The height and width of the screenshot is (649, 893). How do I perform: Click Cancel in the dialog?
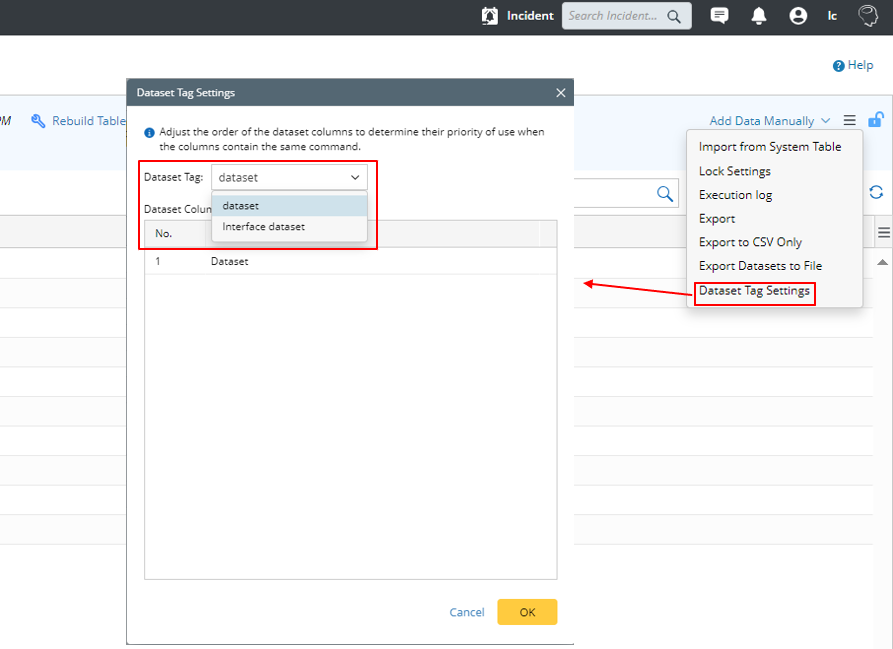pyautogui.click(x=467, y=612)
